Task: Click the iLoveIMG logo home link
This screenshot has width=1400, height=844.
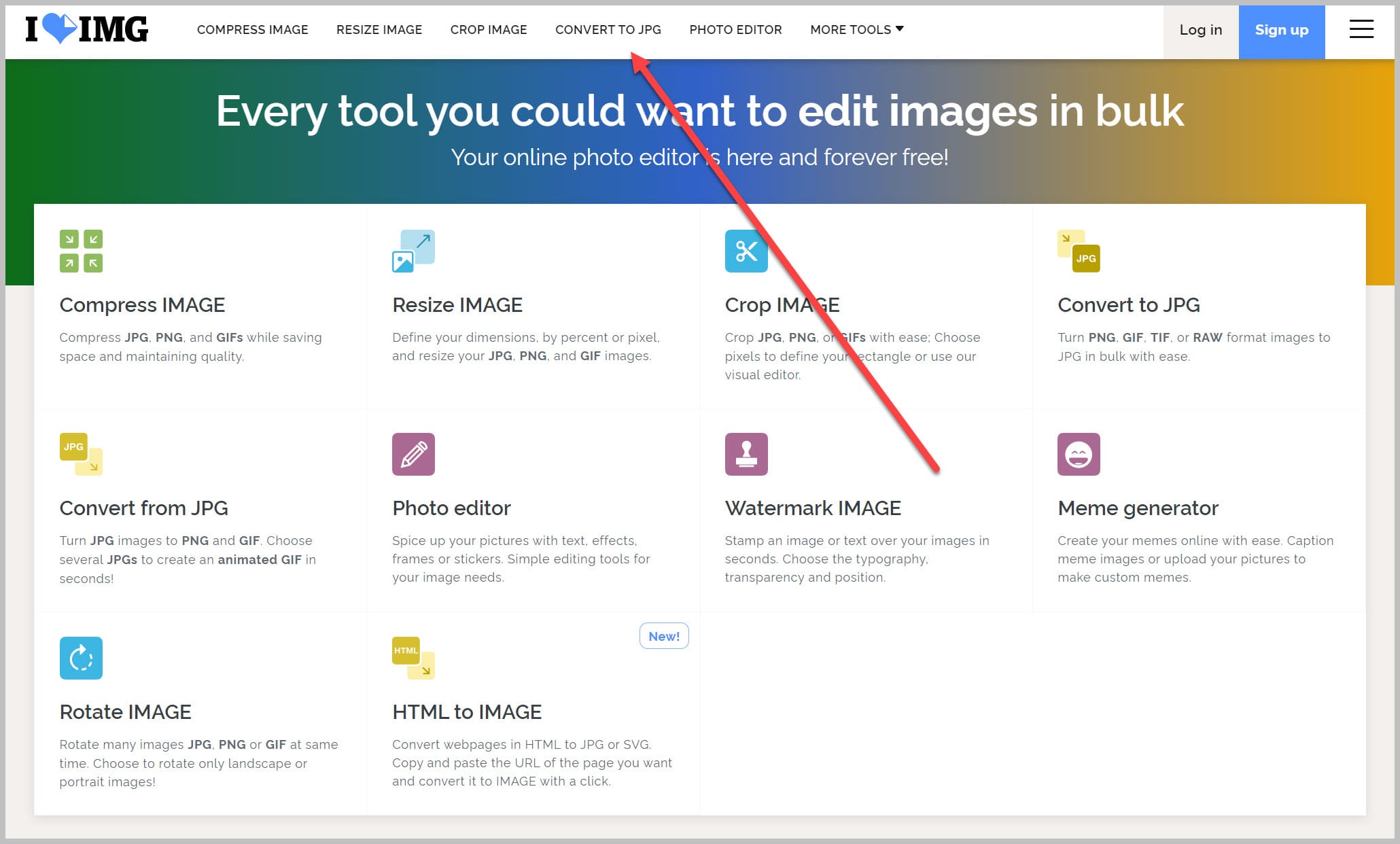Action: [x=88, y=28]
